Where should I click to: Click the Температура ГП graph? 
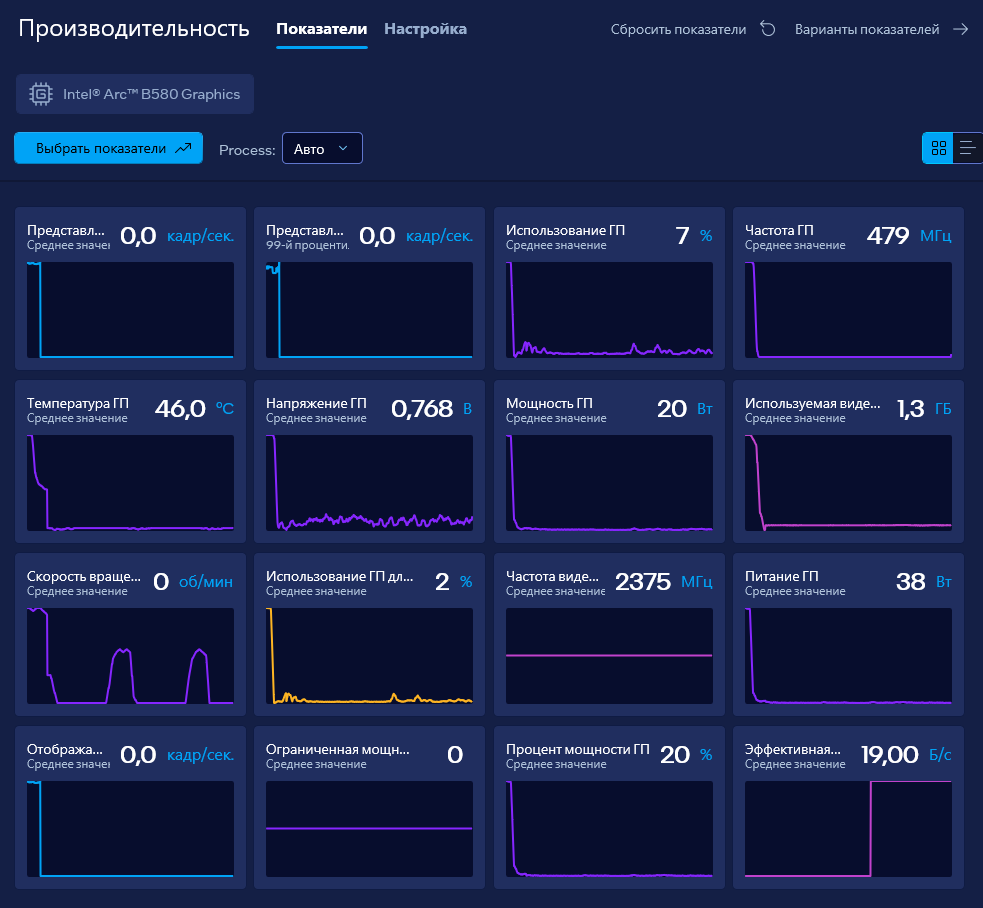[130, 483]
